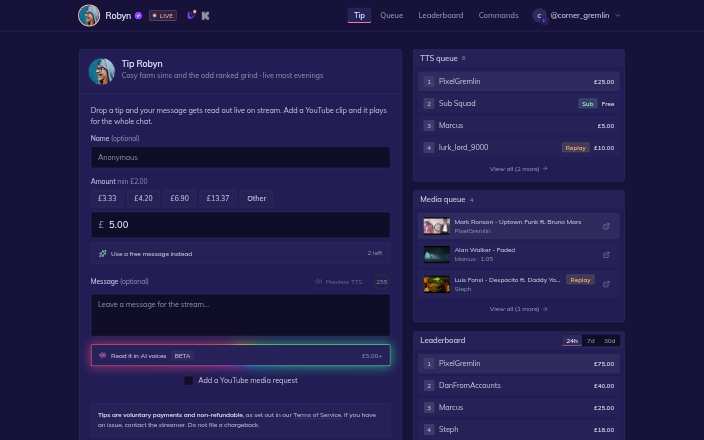Select the Other amount option
This screenshot has width=704, height=440.
pos(256,198)
